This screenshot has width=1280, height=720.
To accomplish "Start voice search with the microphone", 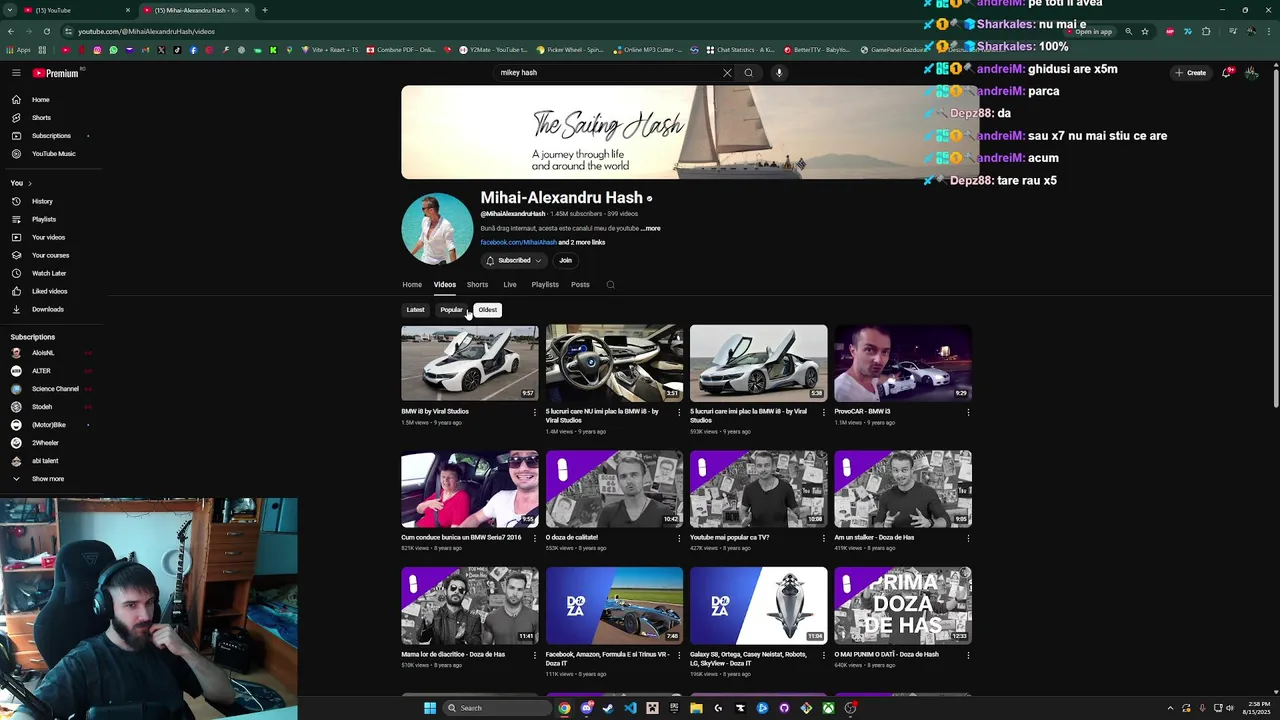I will [x=779, y=73].
